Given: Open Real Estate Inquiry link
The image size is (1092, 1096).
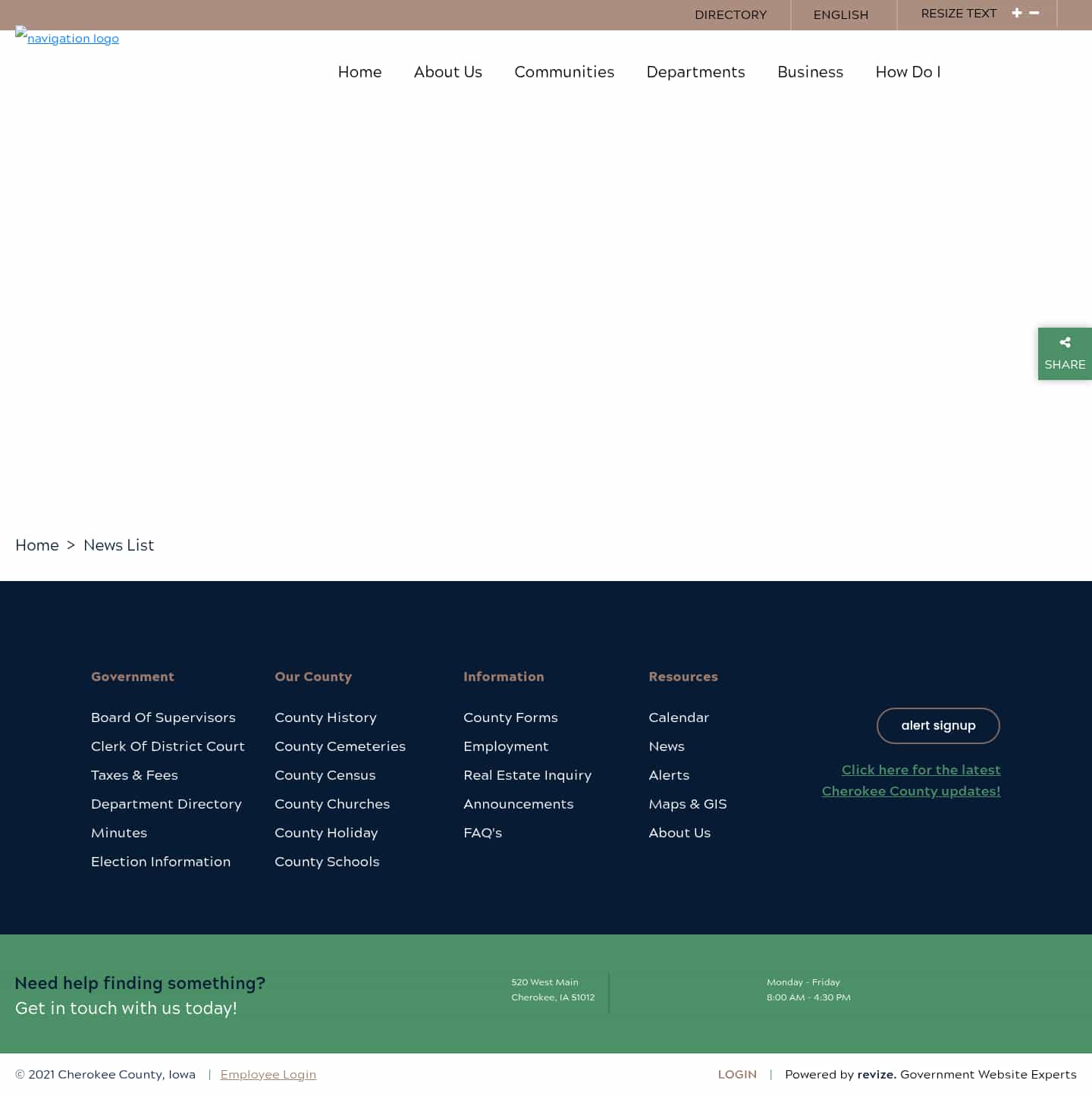Looking at the screenshot, I should click(x=527, y=775).
